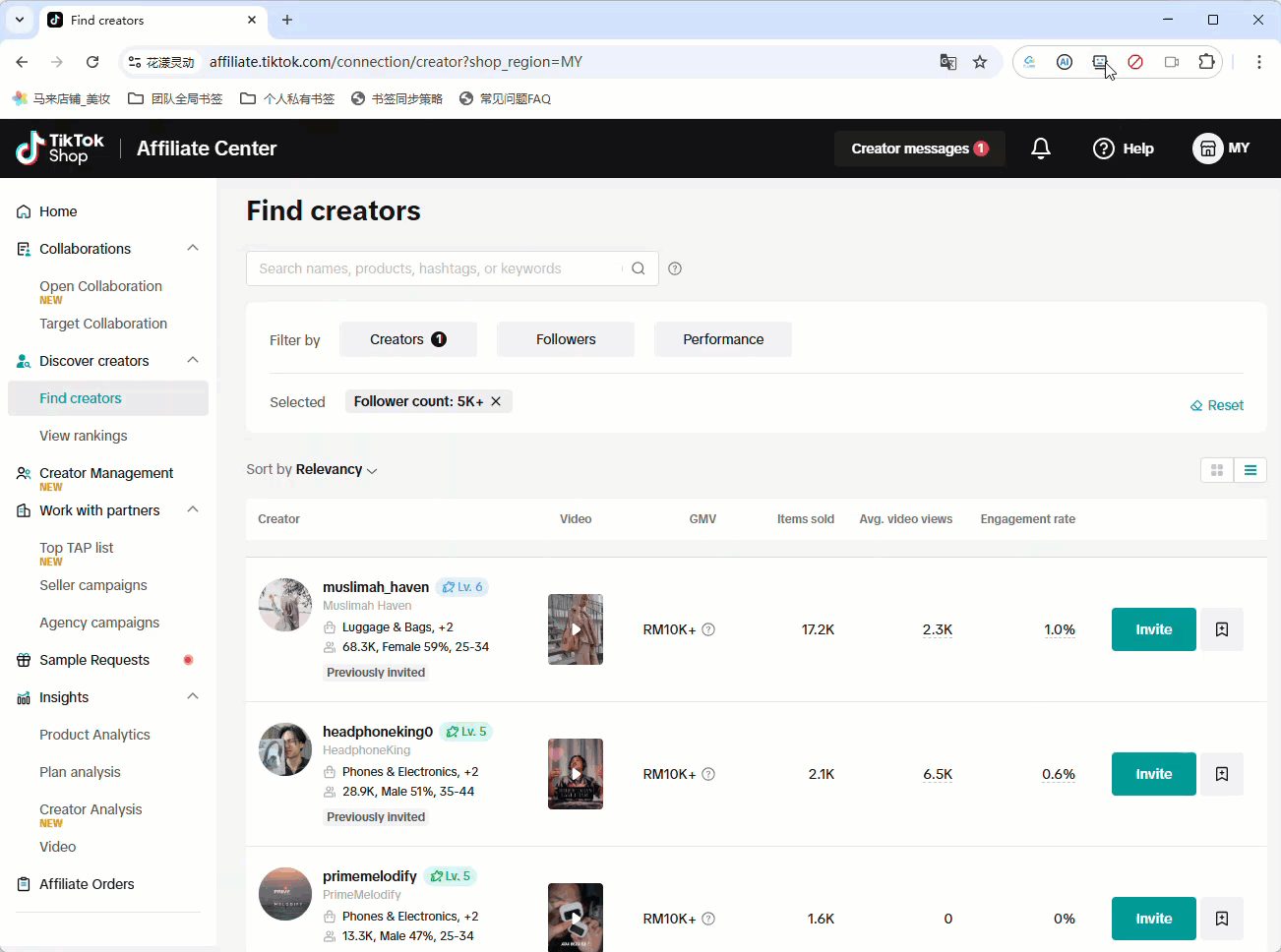Open headphoneking0 creator avatar
1281x952 pixels.
pos(285,749)
